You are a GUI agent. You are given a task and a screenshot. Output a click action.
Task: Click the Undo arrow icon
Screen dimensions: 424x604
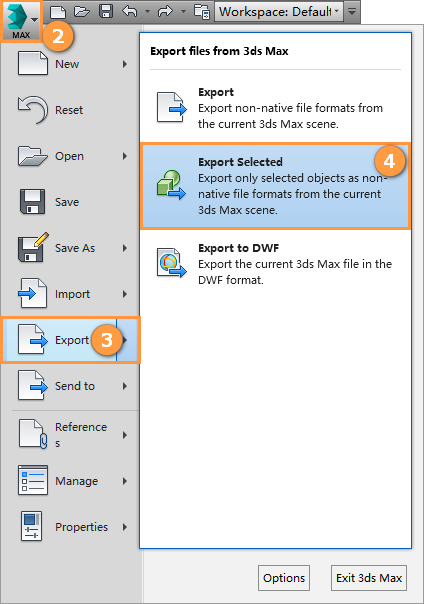click(x=130, y=11)
